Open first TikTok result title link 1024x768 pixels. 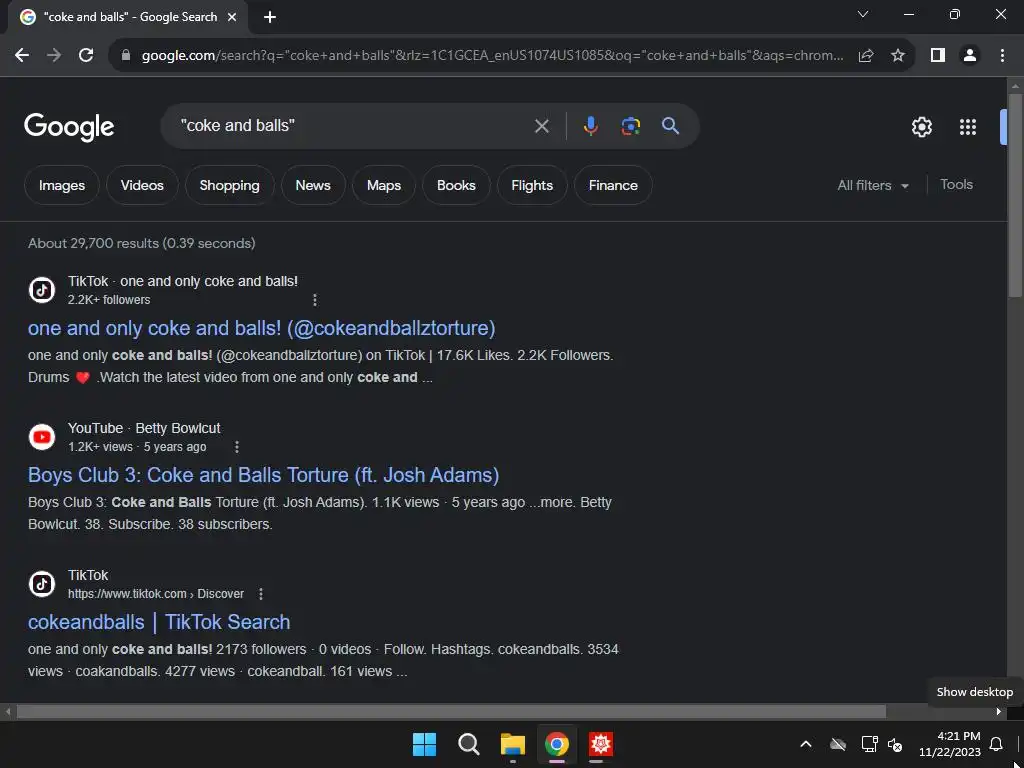pyautogui.click(x=261, y=328)
